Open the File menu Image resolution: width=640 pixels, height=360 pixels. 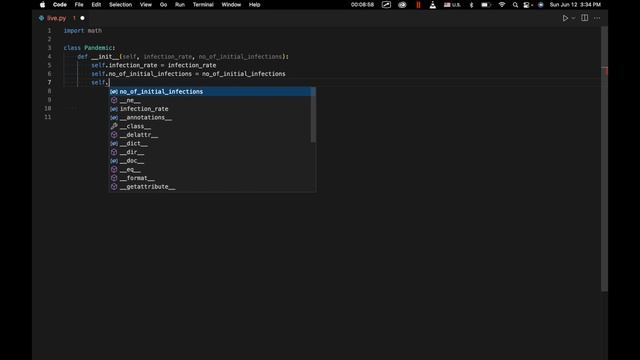click(79, 5)
